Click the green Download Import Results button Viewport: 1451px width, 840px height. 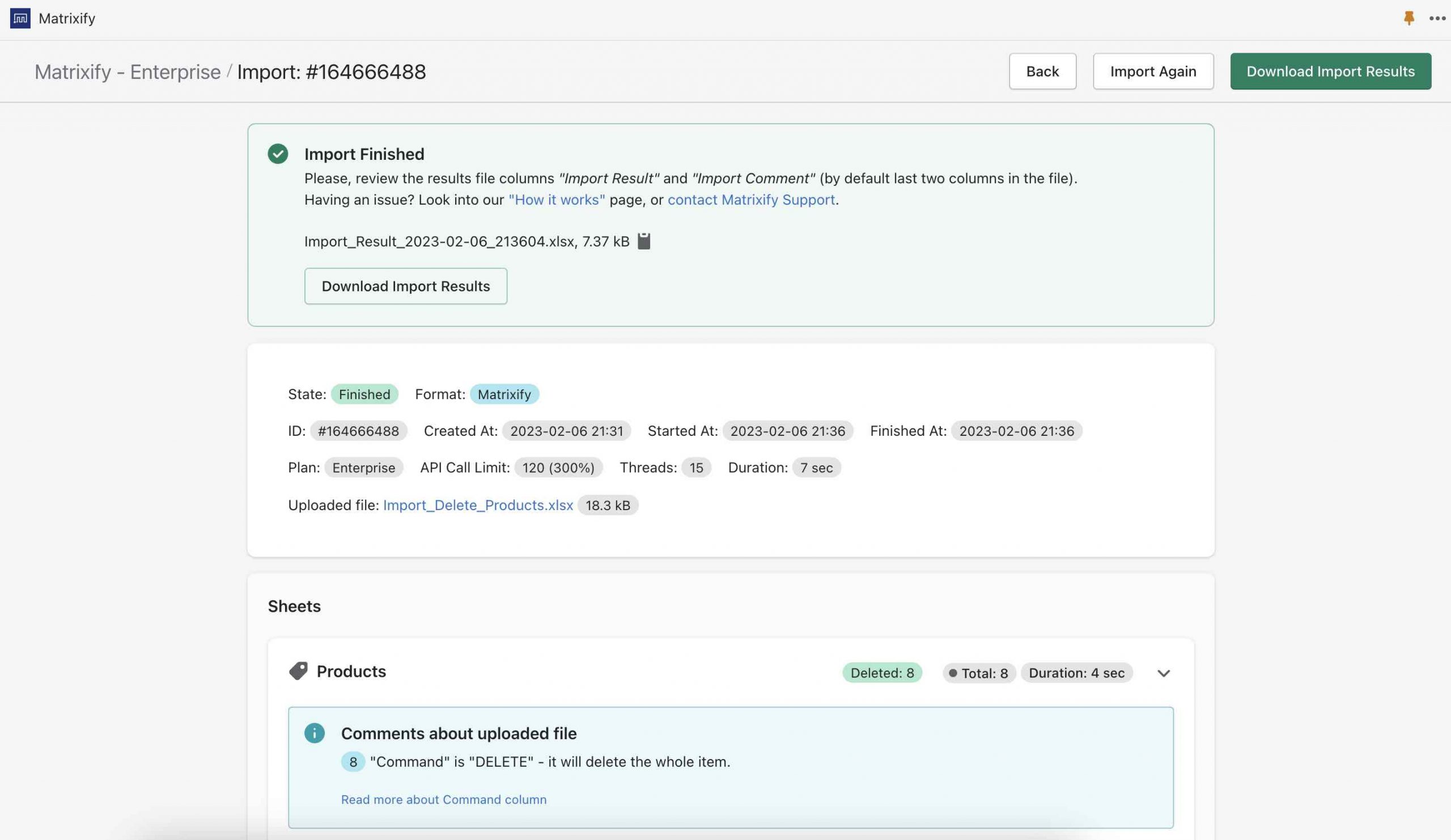pyautogui.click(x=1330, y=71)
